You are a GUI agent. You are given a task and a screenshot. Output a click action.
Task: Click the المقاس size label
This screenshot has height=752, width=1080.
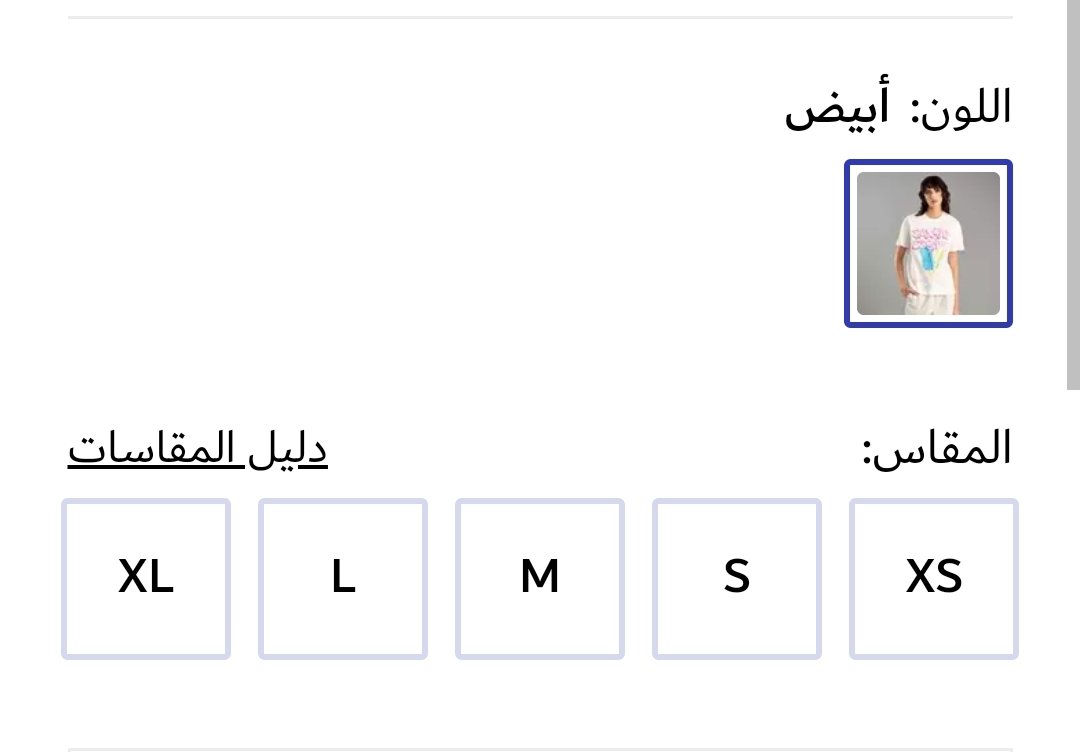[937, 449]
